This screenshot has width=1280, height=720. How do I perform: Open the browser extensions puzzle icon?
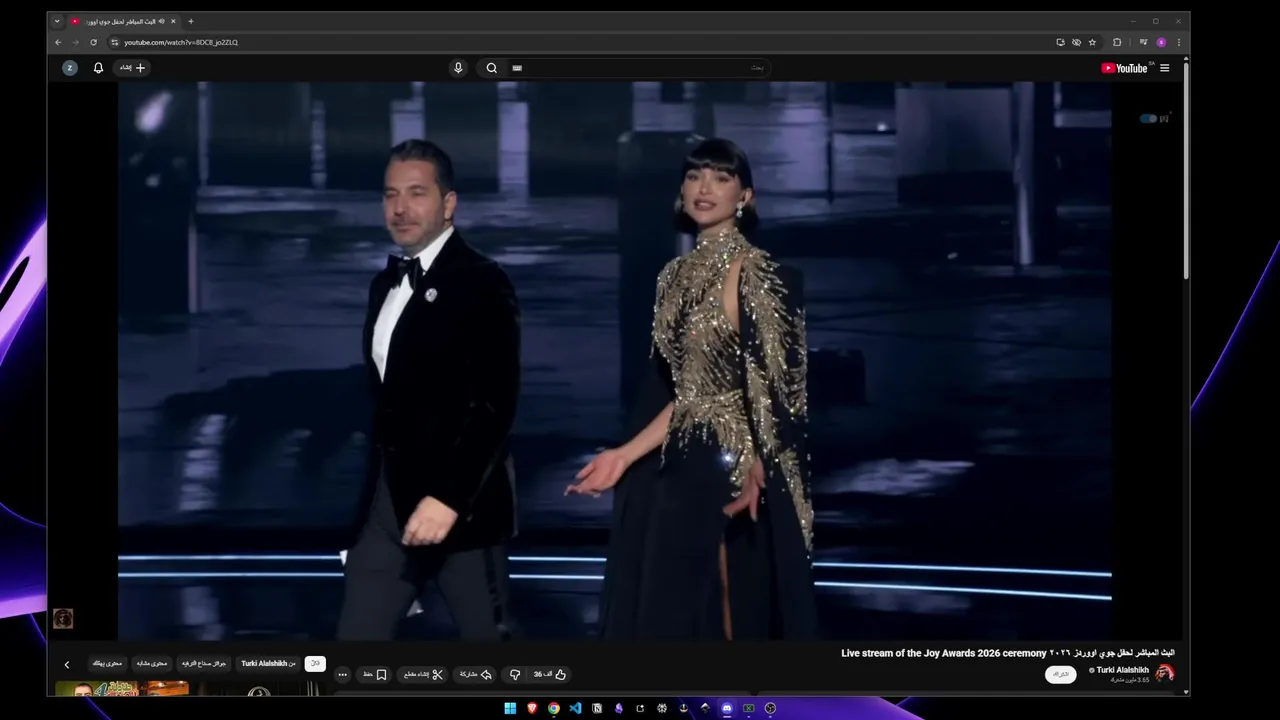point(1117,42)
